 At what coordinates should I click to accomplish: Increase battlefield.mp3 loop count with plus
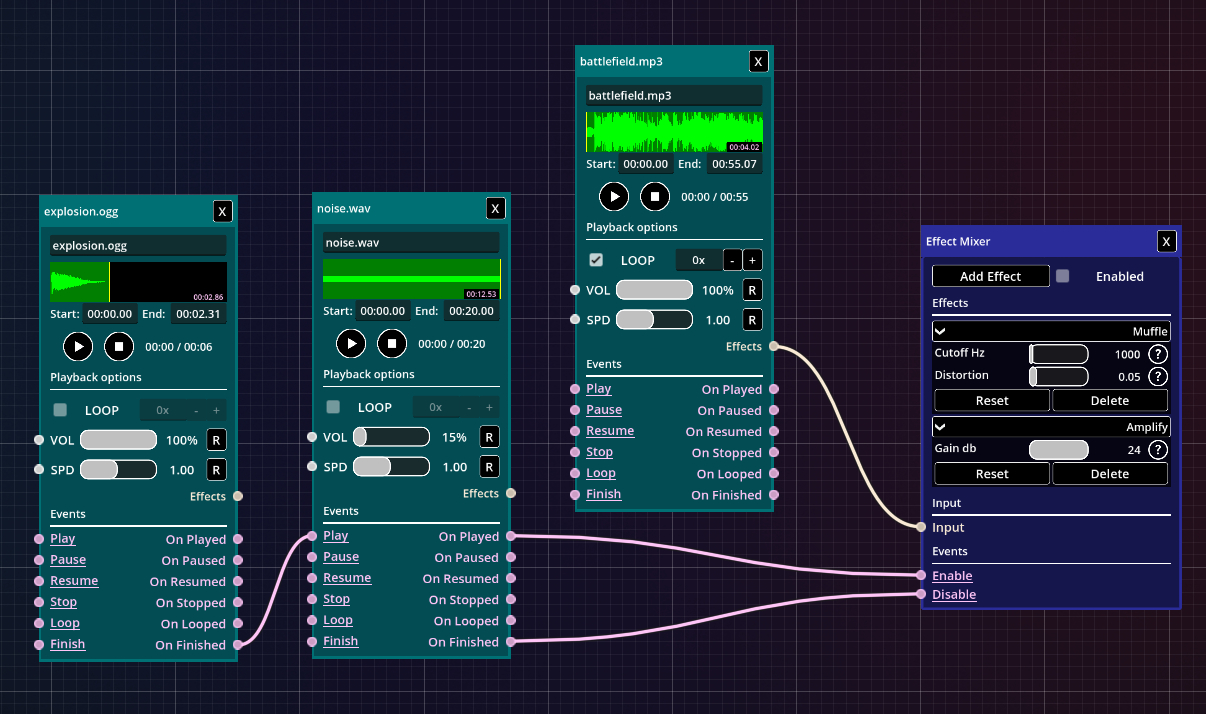pos(752,260)
